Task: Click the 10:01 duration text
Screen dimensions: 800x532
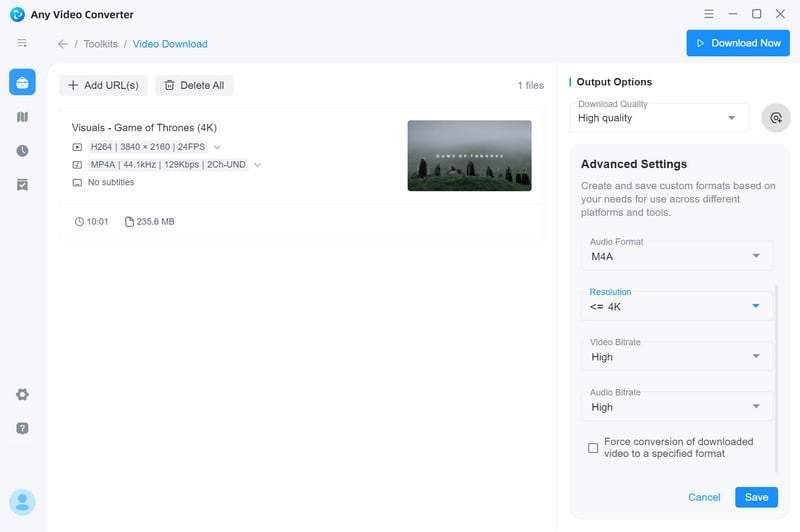Action: coord(97,222)
